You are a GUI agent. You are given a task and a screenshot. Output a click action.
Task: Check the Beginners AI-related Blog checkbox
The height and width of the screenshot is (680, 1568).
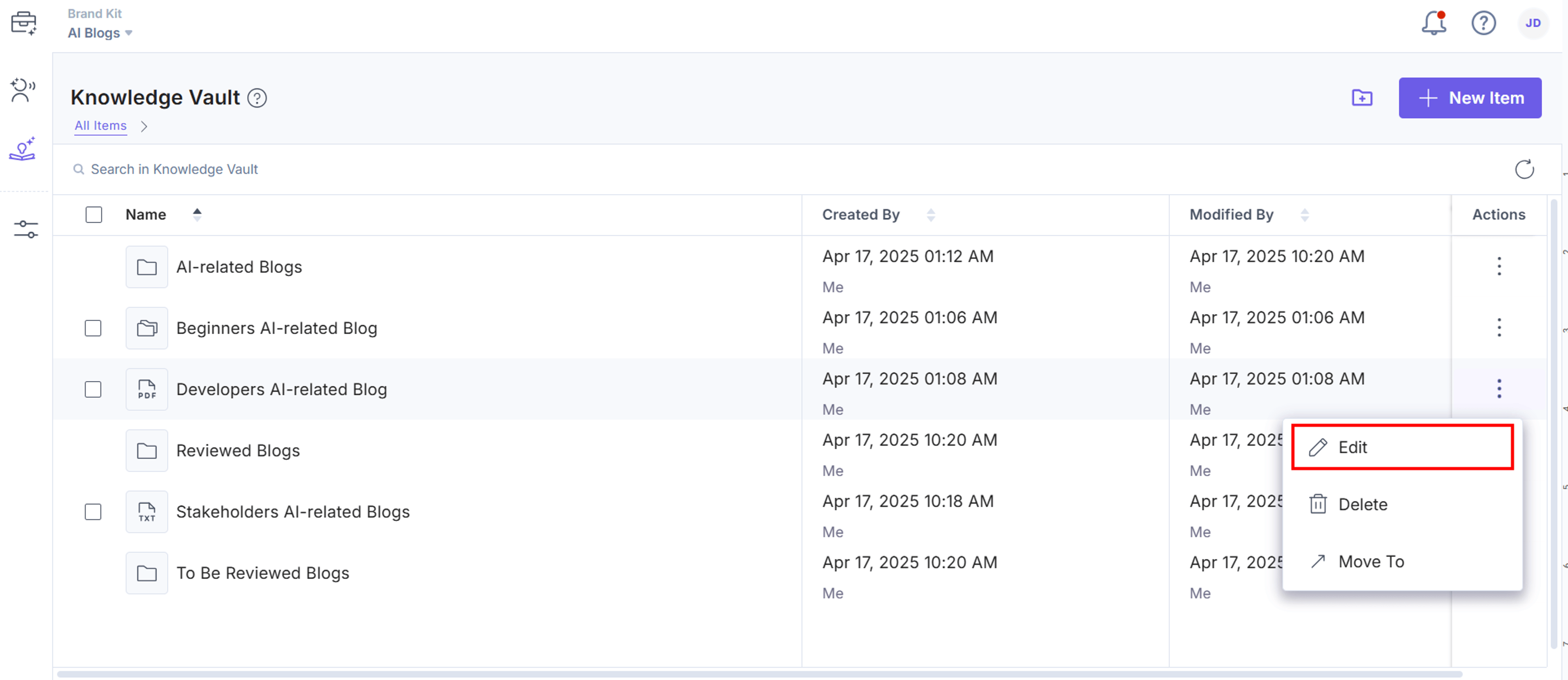93,328
